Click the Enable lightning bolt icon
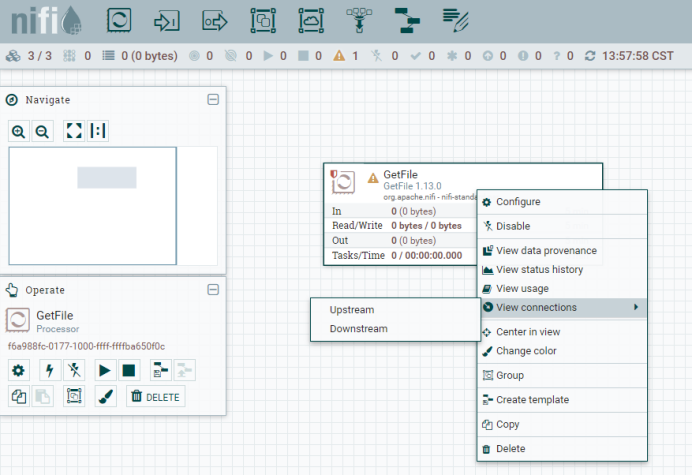Image resolution: width=692 pixels, height=475 pixels. click(50, 370)
